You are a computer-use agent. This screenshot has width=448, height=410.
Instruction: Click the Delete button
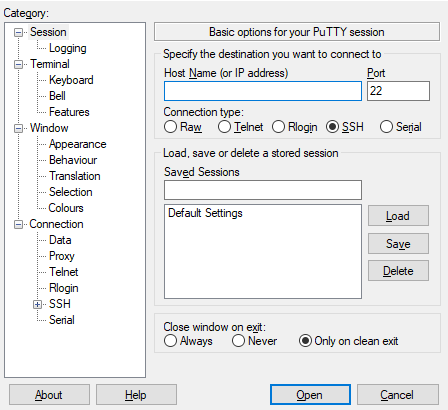pos(398,271)
